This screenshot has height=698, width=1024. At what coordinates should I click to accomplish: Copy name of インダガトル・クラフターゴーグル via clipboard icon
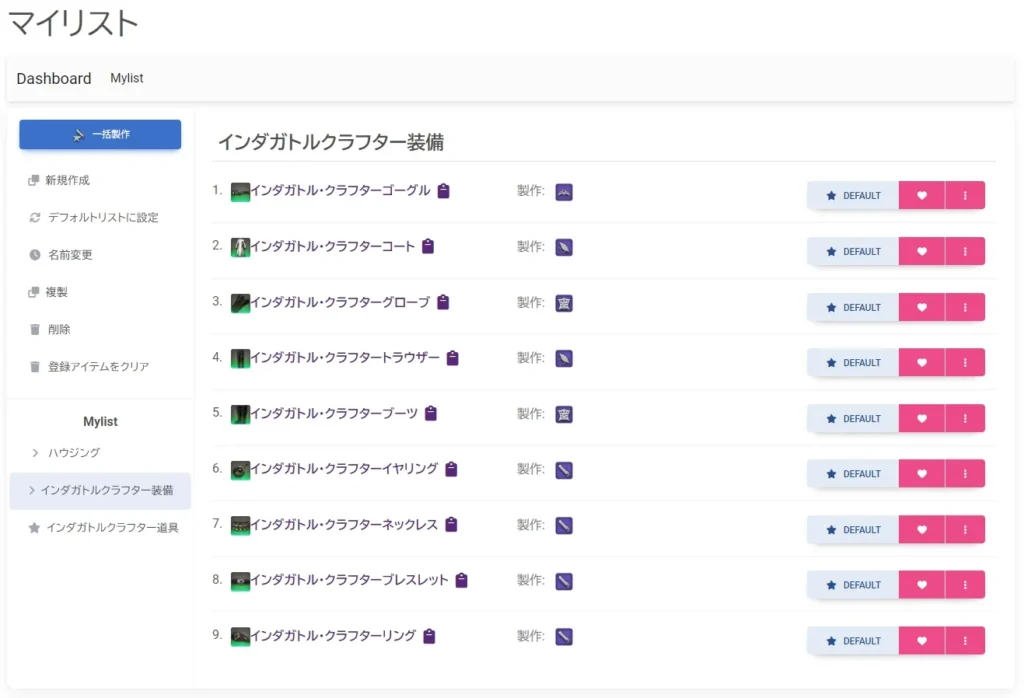click(443, 191)
